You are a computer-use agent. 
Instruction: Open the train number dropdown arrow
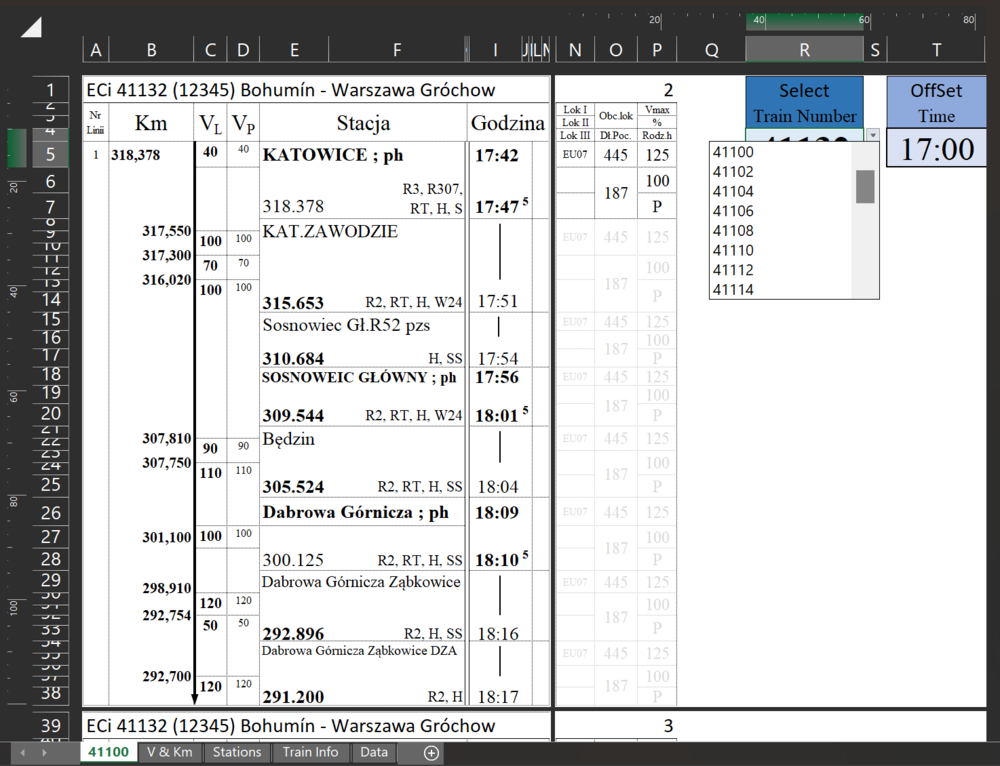coord(872,135)
